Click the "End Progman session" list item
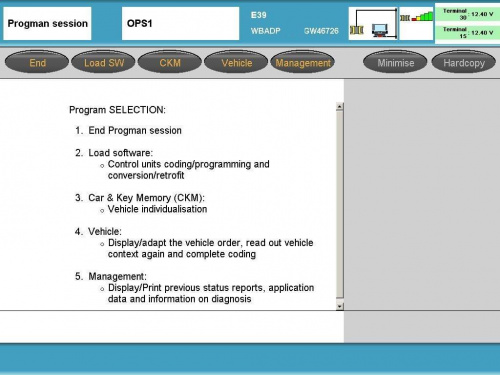The image size is (500, 375). (x=135, y=130)
